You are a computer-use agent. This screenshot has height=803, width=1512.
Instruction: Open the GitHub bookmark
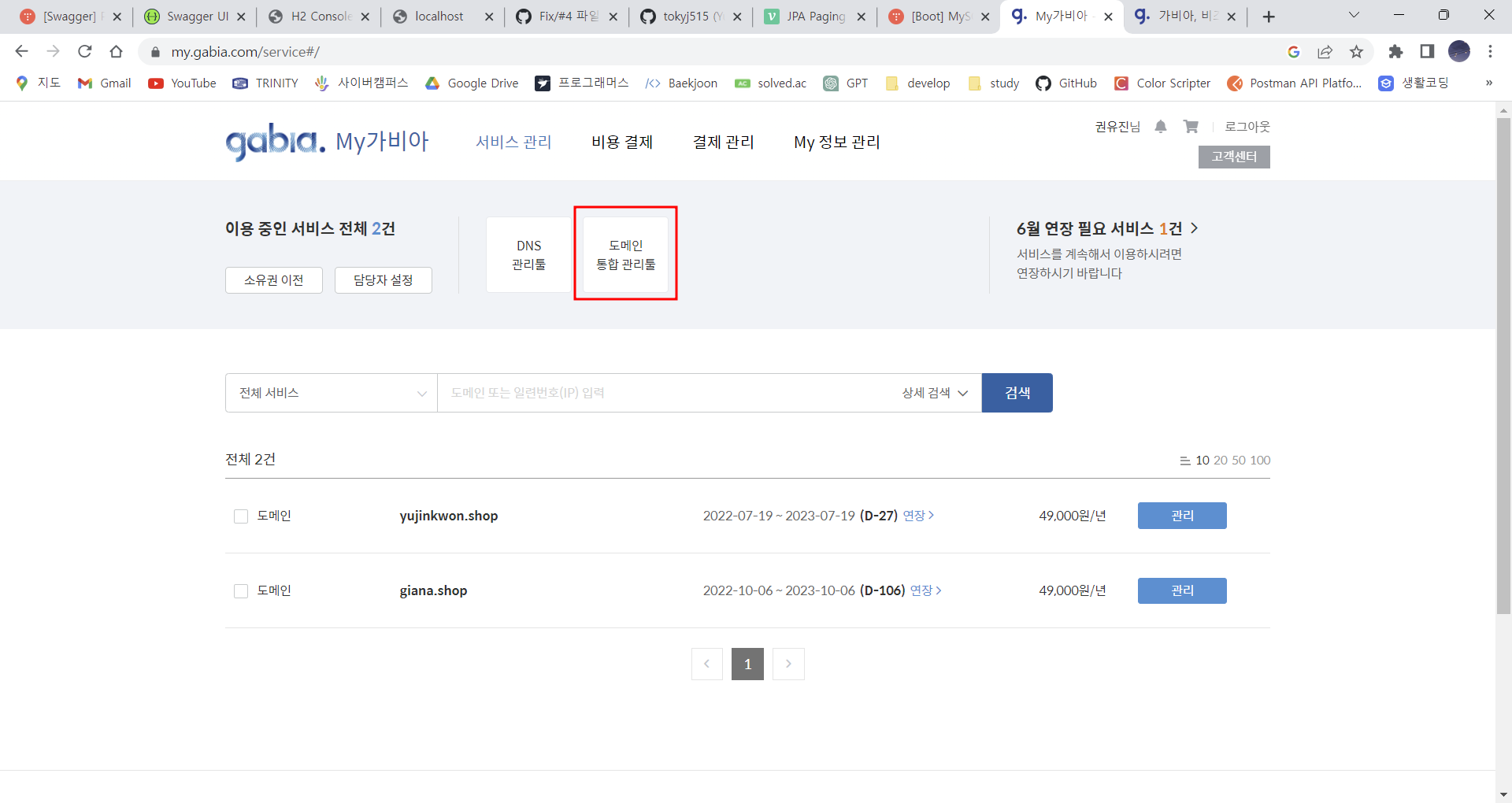click(x=1066, y=83)
